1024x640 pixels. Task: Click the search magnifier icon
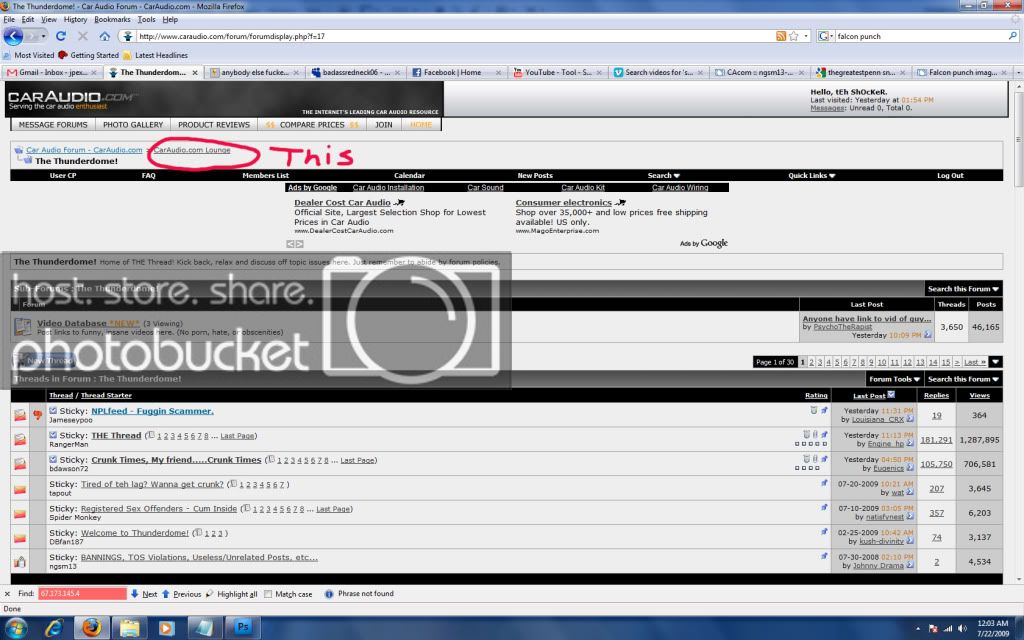click(x=1012, y=36)
